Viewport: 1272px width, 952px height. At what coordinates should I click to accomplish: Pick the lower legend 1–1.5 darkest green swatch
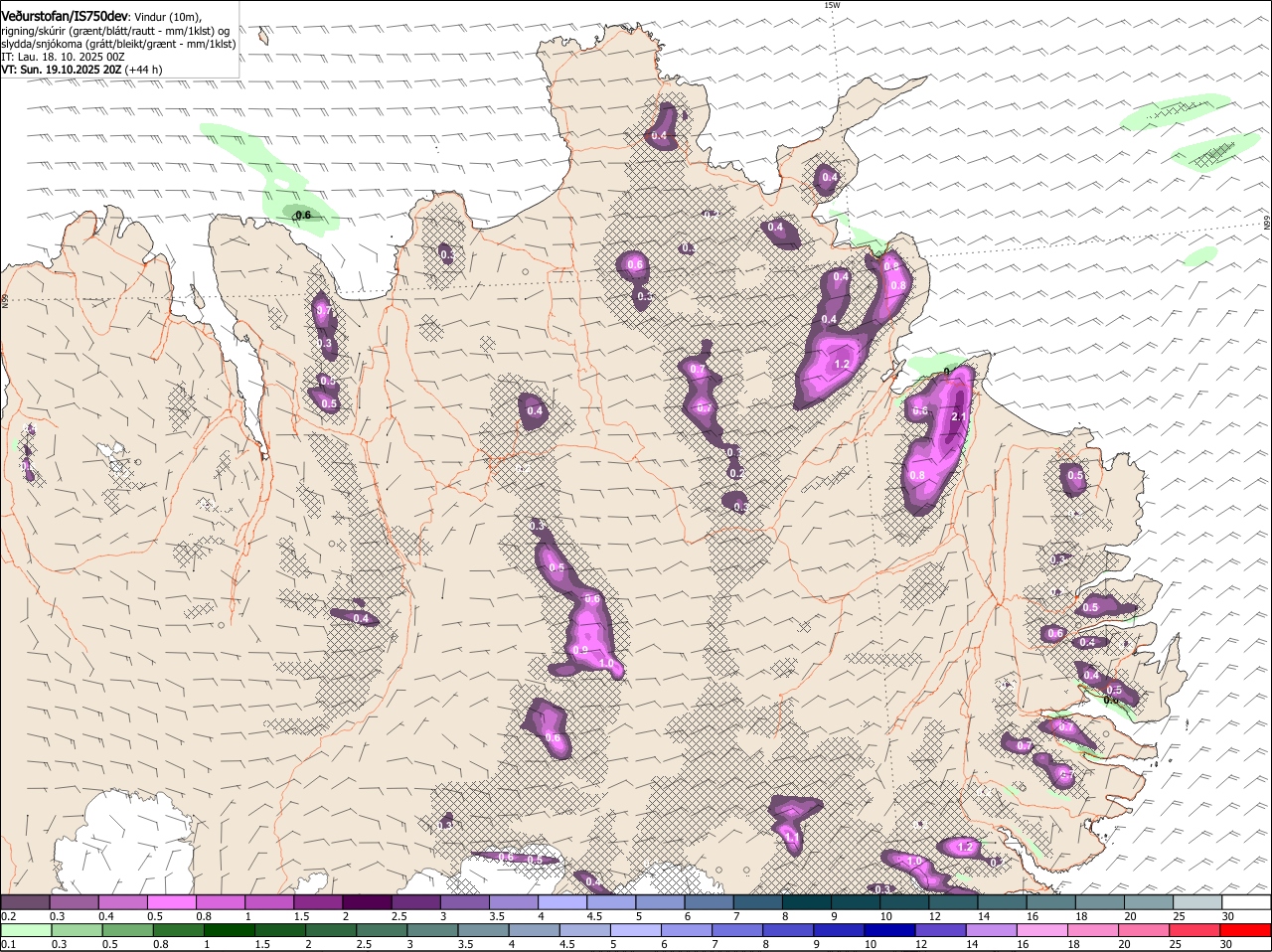point(228,930)
